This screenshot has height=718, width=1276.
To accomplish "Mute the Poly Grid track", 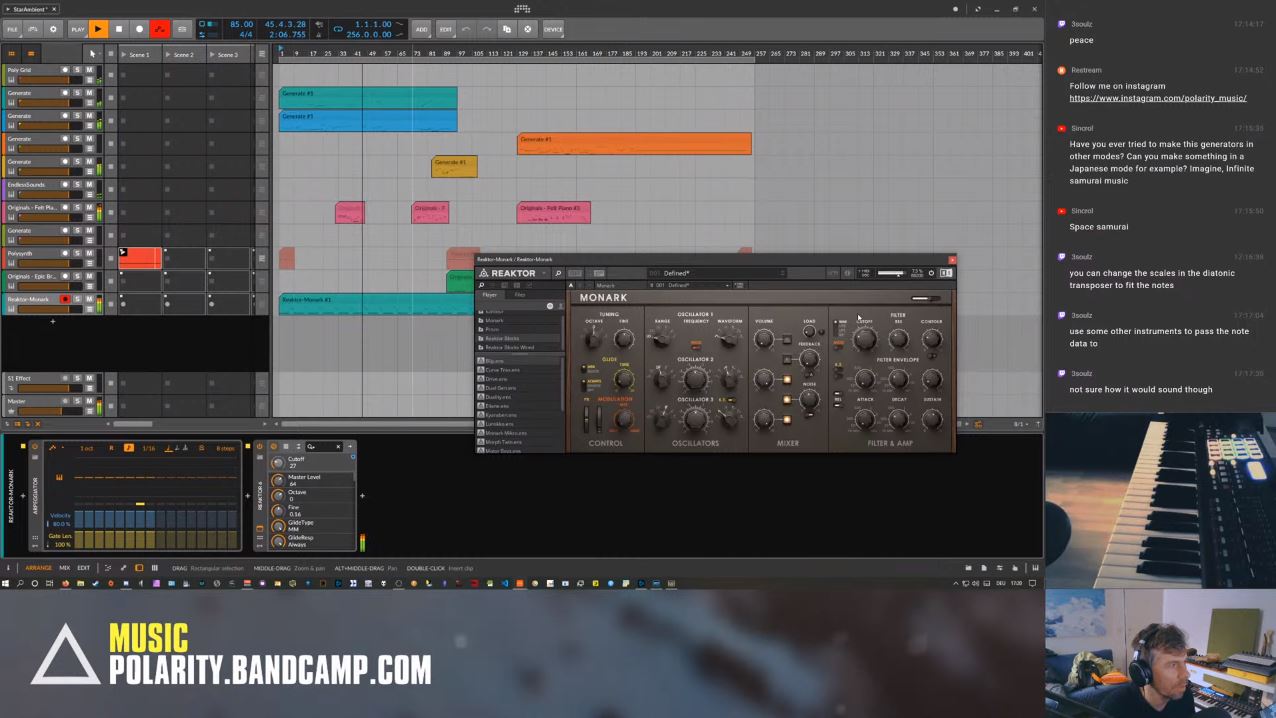I will 89,70.
